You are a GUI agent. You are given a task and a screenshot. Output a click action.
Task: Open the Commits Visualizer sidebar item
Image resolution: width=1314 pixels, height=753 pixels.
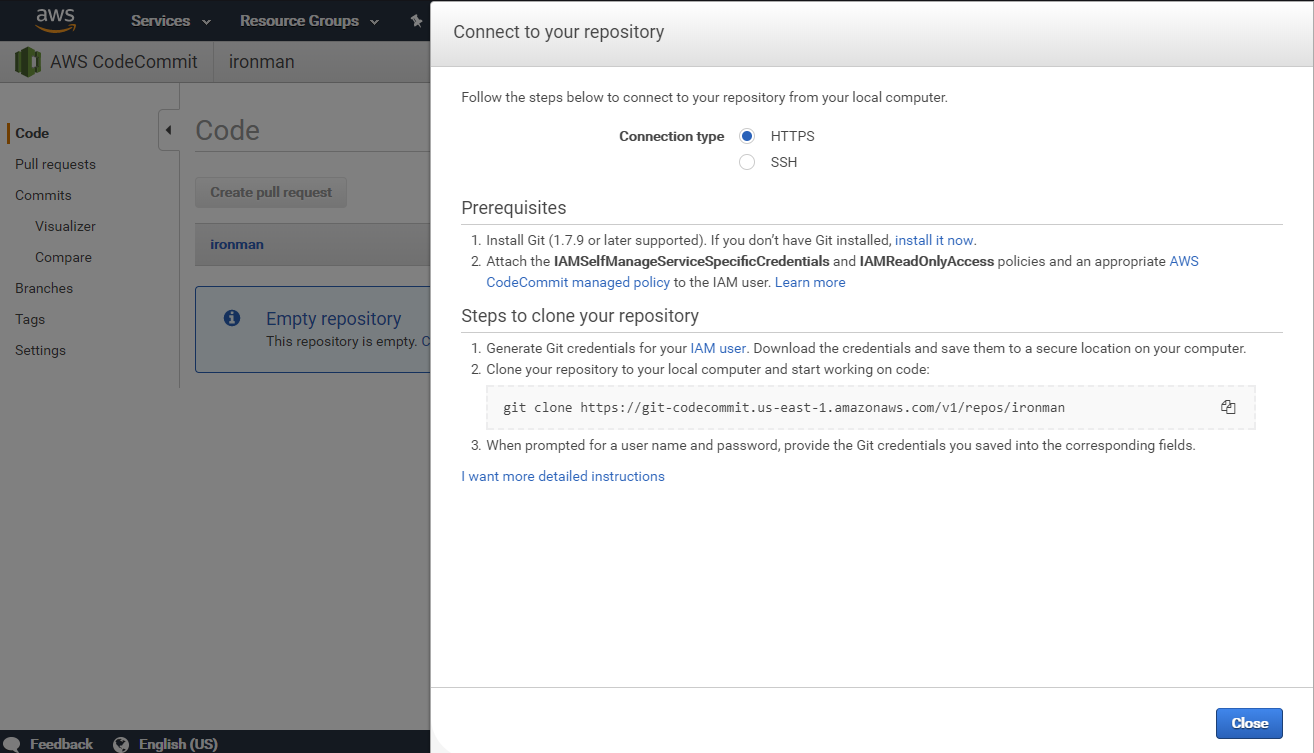tap(65, 226)
